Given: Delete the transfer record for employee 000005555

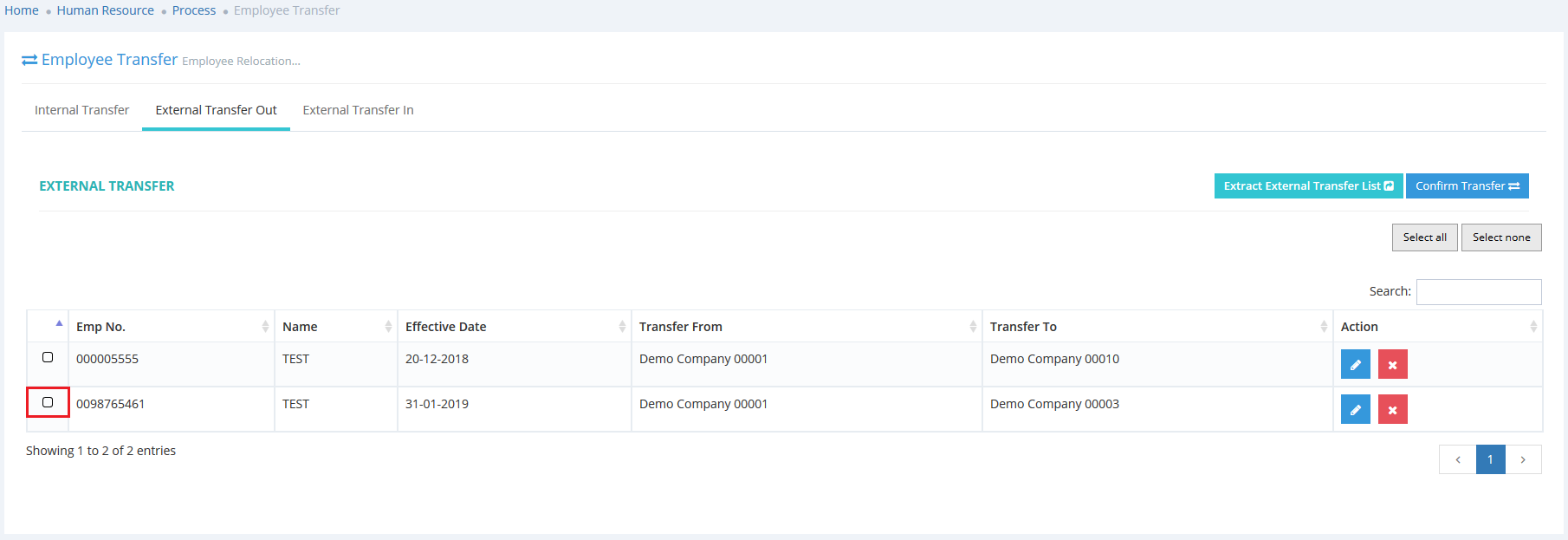Looking at the screenshot, I should pyautogui.click(x=1392, y=364).
